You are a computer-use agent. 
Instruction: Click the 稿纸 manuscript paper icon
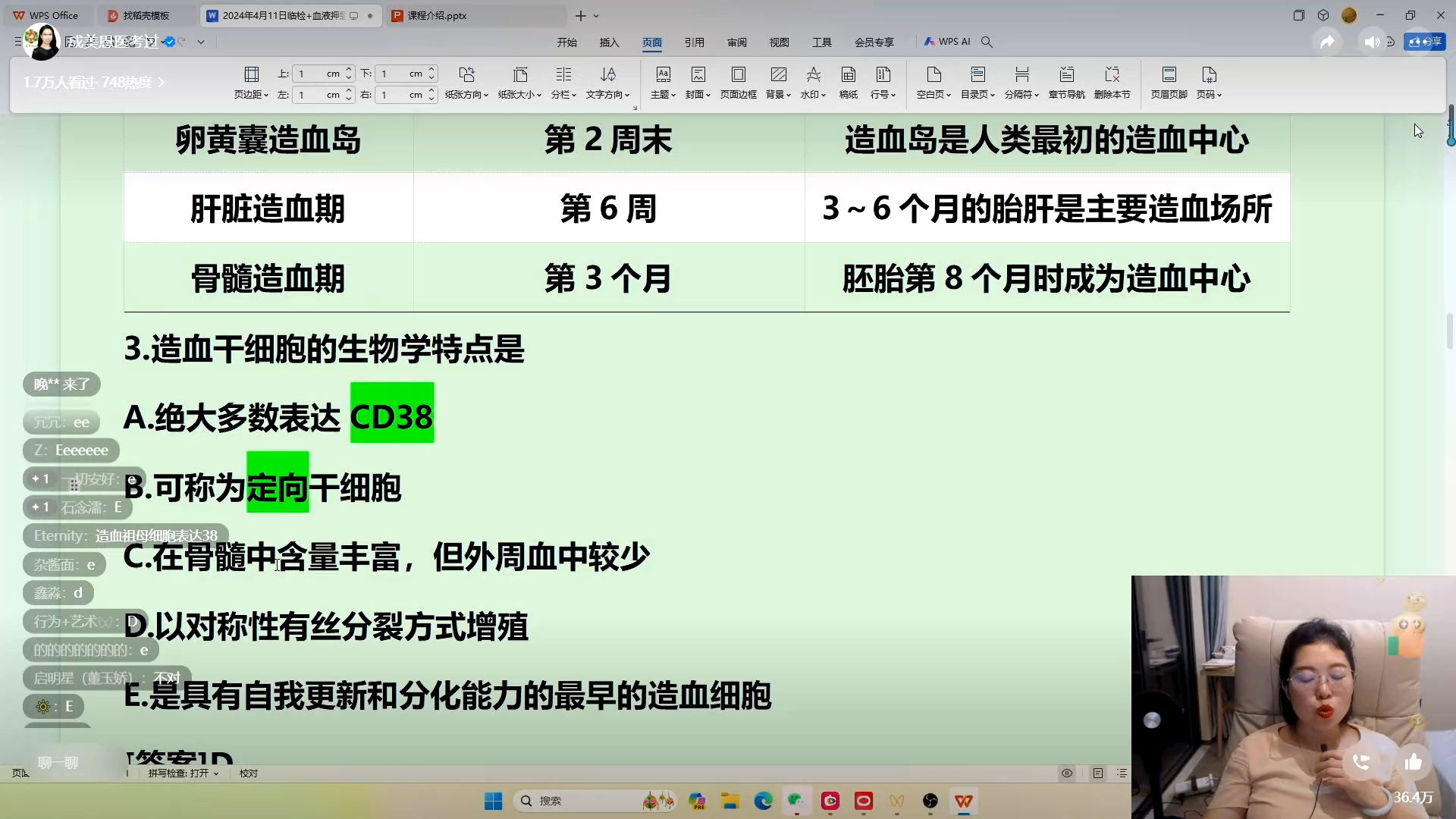pyautogui.click(x=849, y=74)
